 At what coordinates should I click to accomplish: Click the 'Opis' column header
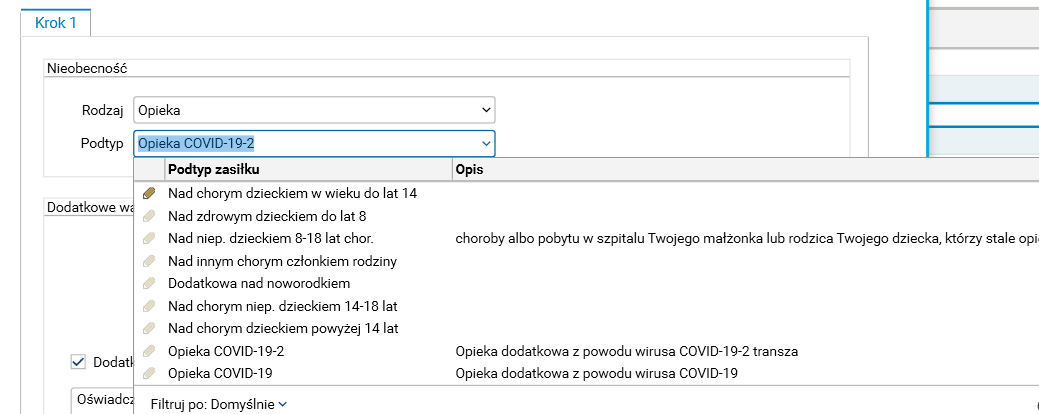point(471,169)
